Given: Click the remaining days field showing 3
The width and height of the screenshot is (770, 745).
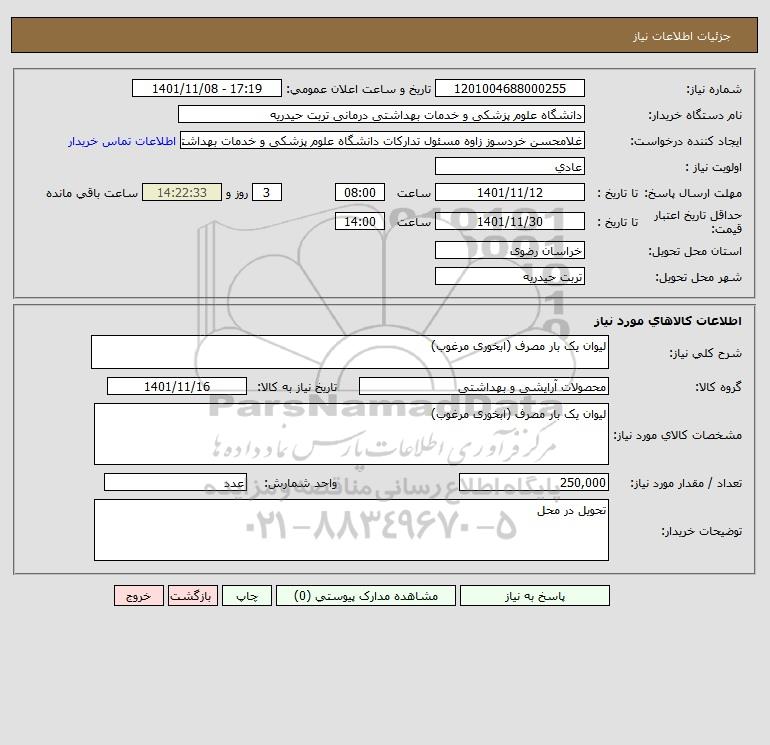Looking at the screenshot, I should pyautogui.click(x=267, y=193).
